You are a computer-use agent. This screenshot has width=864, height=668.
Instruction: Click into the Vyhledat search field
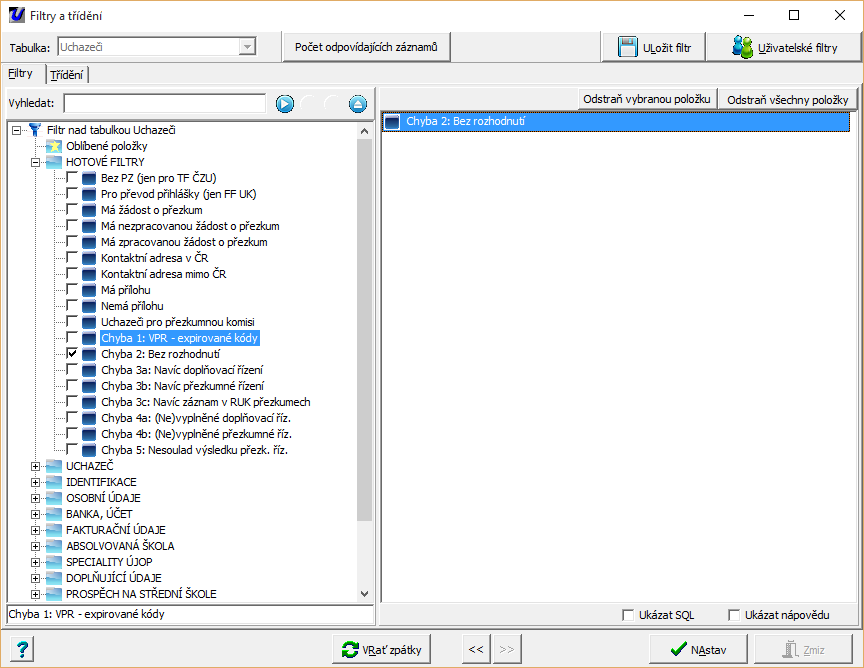(x=164, y=104)
